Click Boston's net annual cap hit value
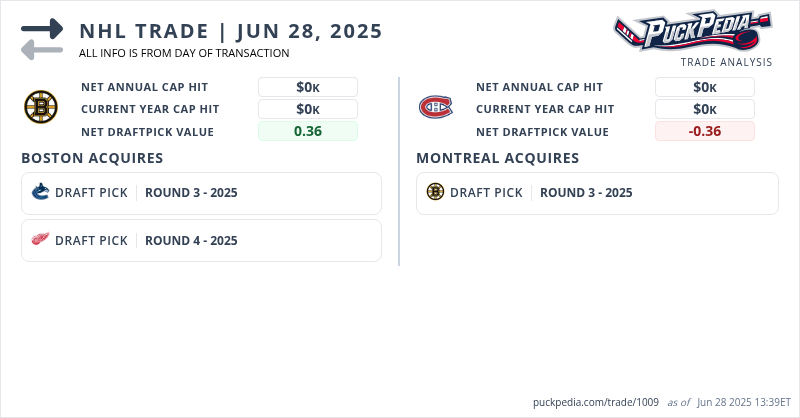 click(308, 87)
